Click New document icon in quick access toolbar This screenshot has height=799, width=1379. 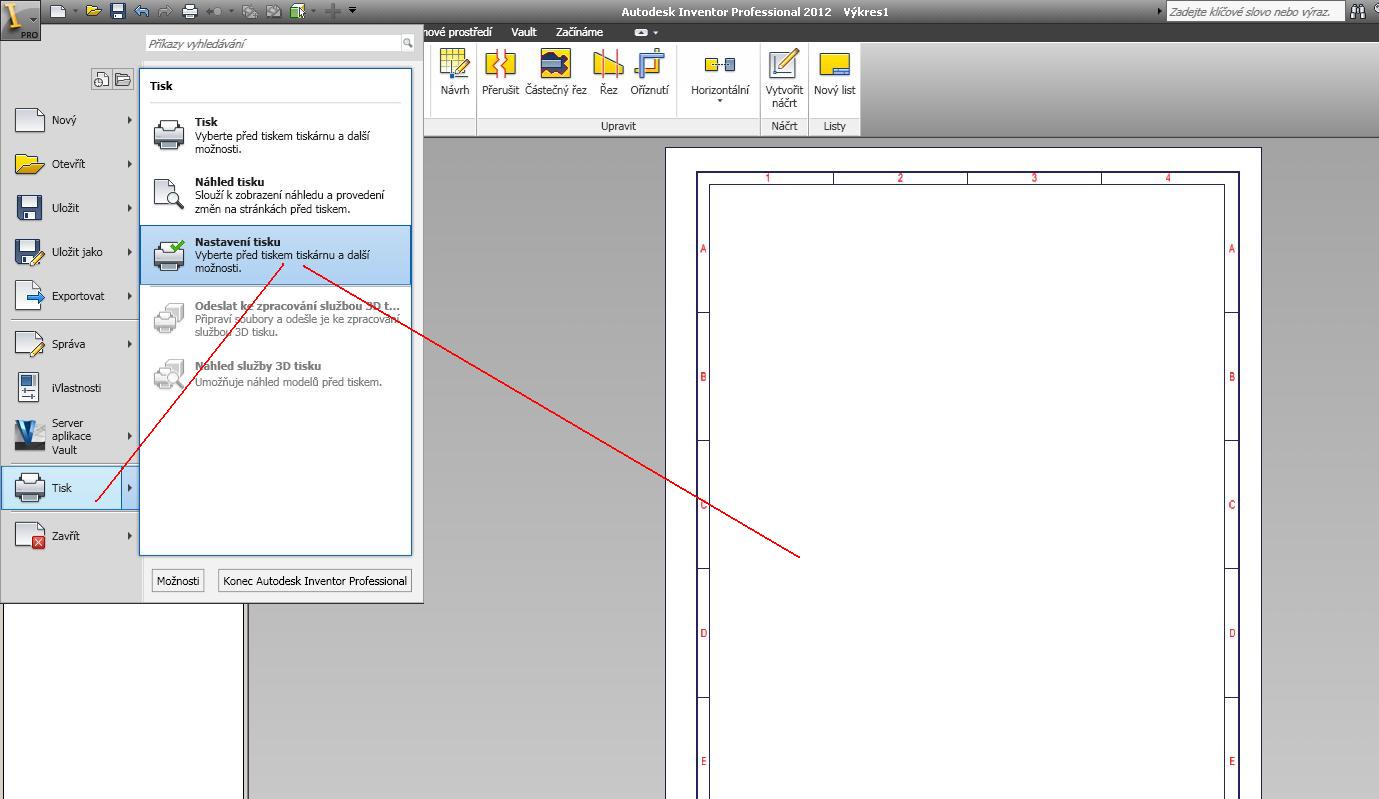click(x=58, y=11)
